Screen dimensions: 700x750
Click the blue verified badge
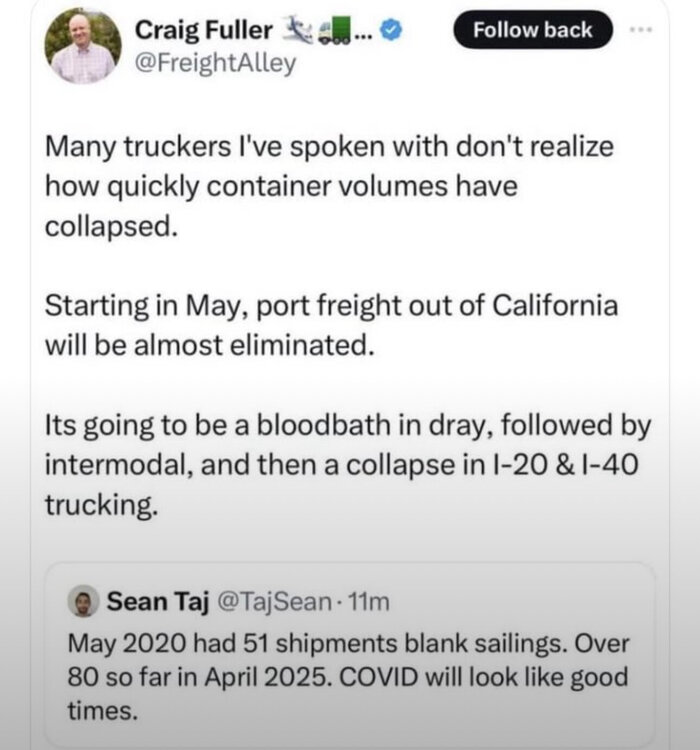[x=394, y=31]
